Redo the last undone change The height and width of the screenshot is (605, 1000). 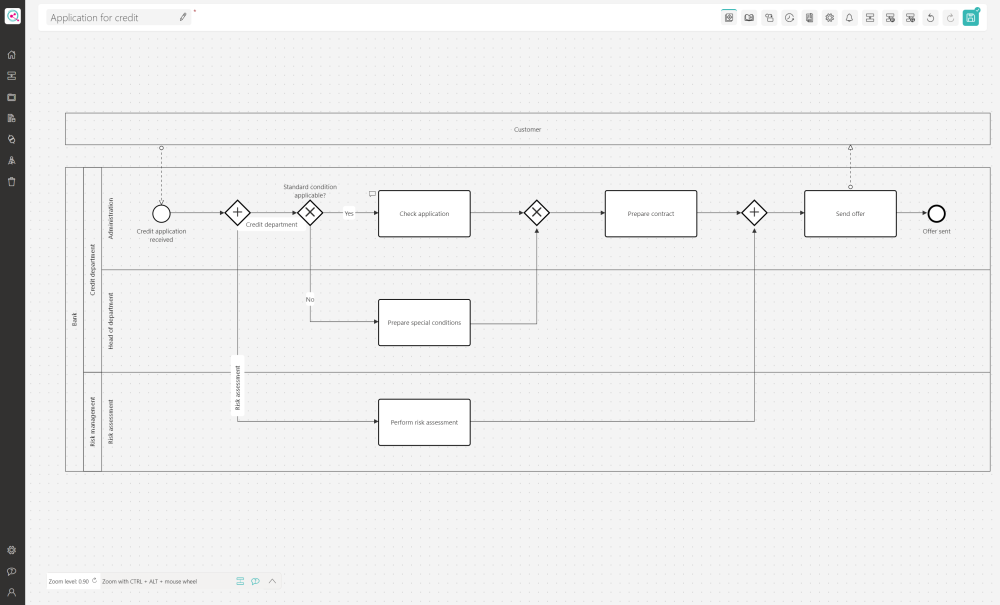950,18
